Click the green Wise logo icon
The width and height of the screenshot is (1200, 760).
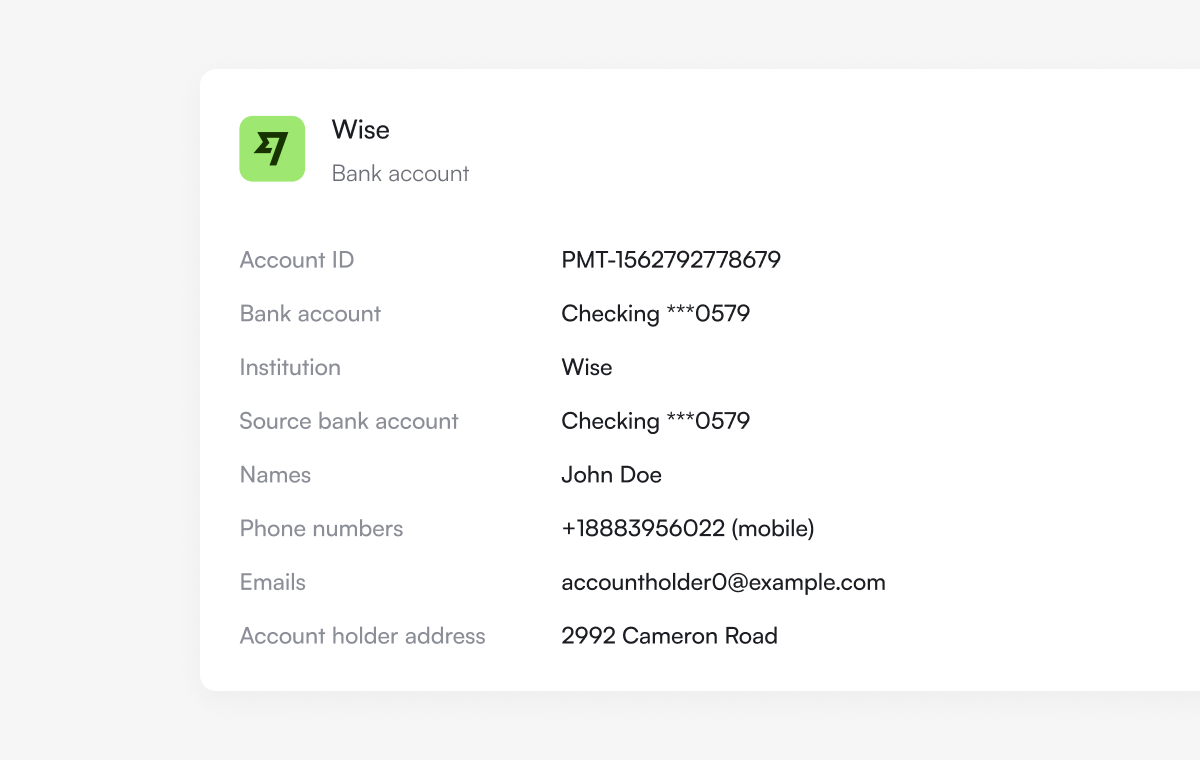pos(272,149)
